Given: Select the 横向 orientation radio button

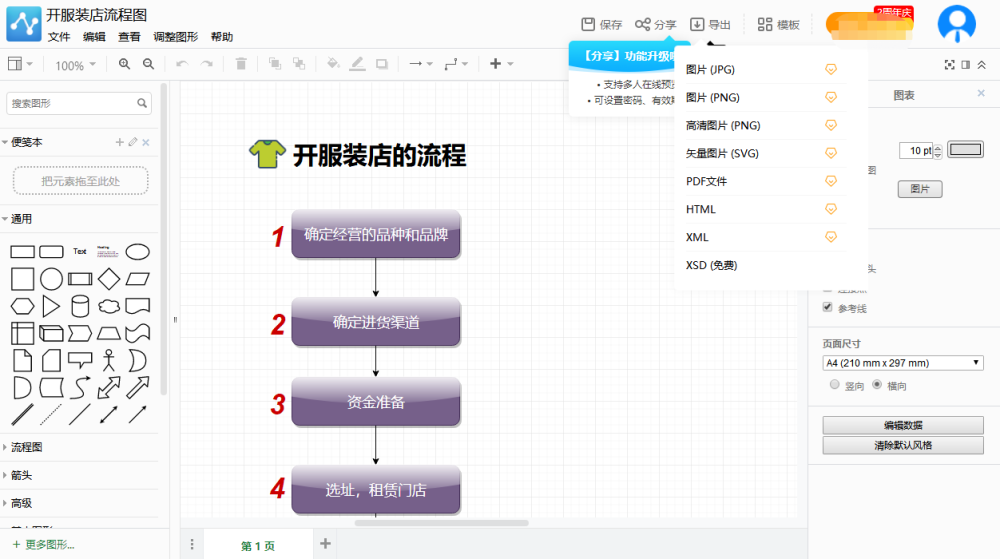Looking at the screenshot, I should (877, 384).
